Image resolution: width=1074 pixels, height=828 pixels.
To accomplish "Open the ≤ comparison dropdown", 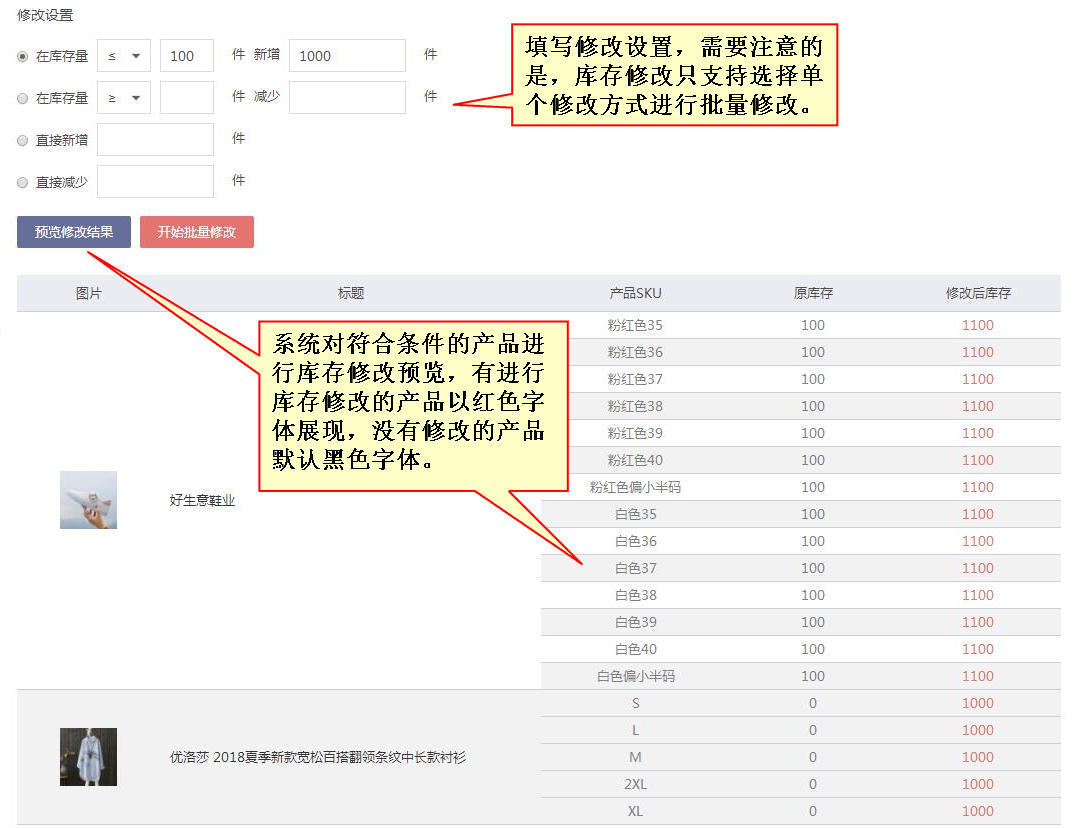I will [124, 55].
